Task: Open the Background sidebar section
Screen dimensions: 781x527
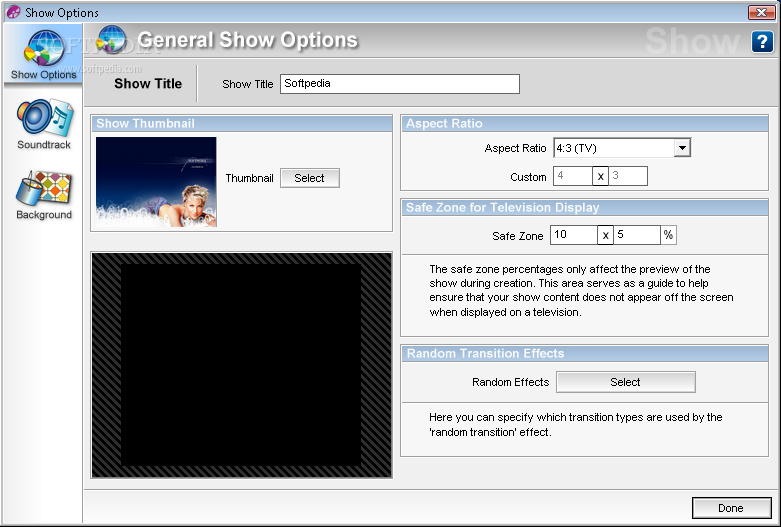Action: coord(44,195)
